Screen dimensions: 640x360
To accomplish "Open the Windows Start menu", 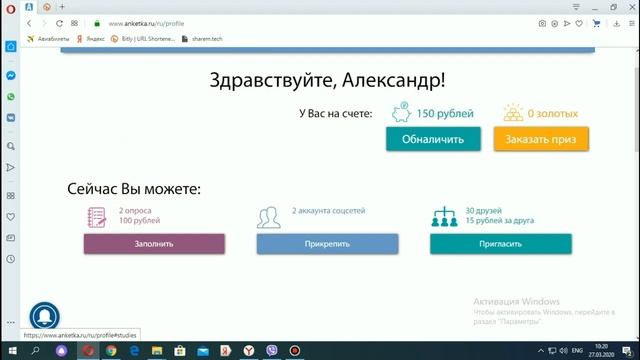I will 13,351.
